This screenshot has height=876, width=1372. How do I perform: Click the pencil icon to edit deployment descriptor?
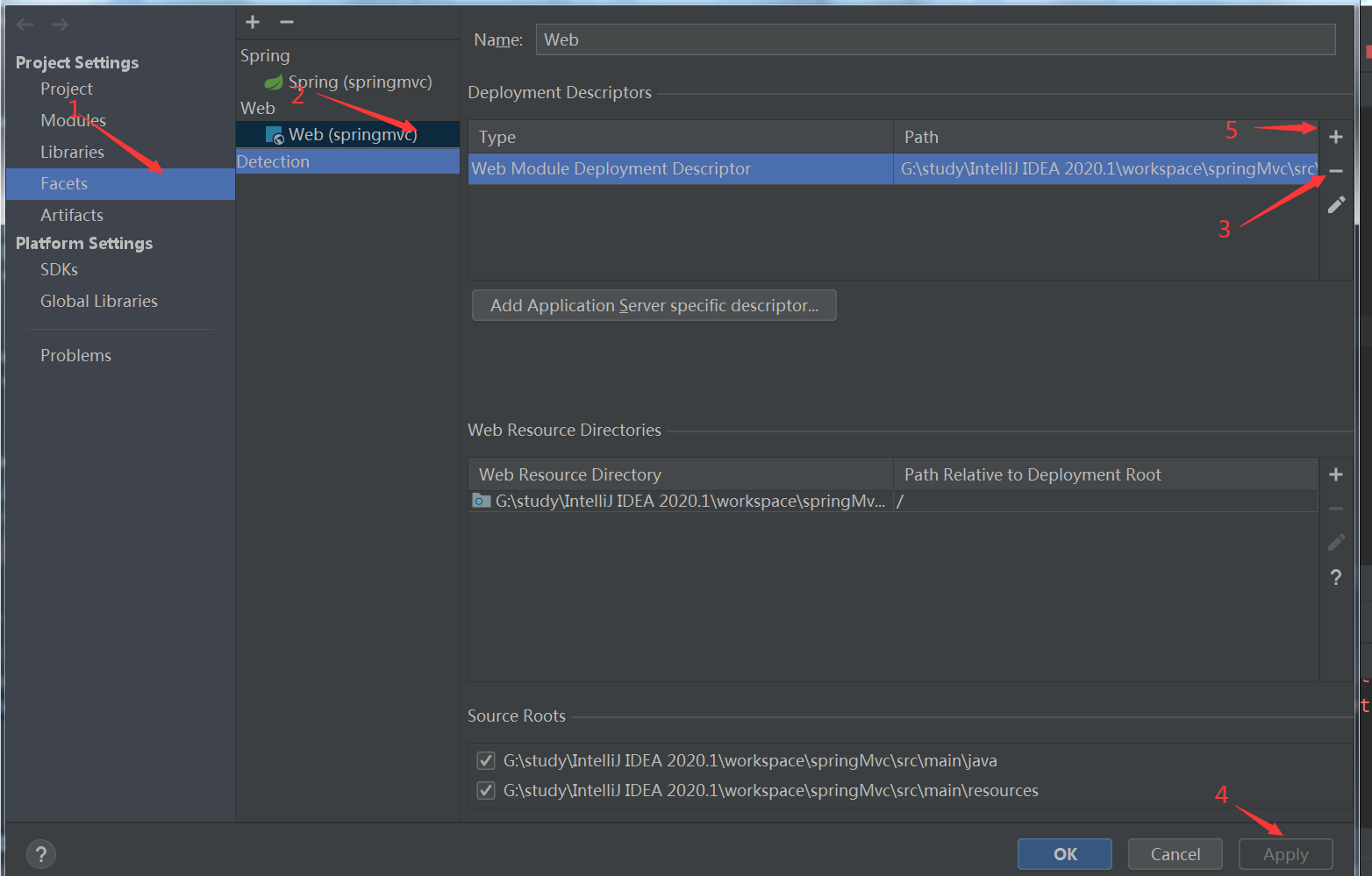pos(1335,204)
